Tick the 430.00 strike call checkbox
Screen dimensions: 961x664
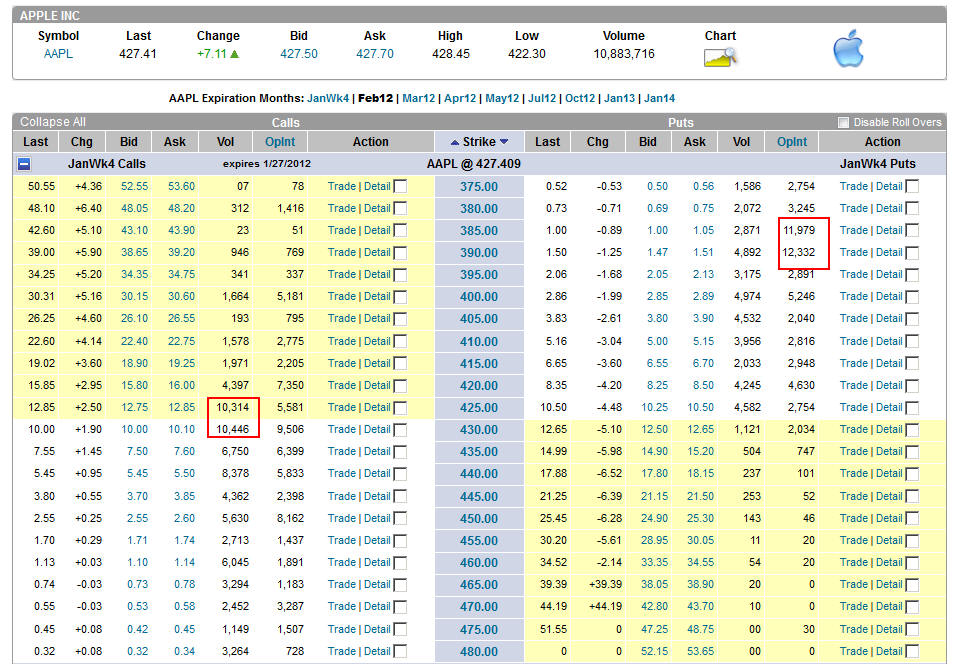click(x=400, y=430)
